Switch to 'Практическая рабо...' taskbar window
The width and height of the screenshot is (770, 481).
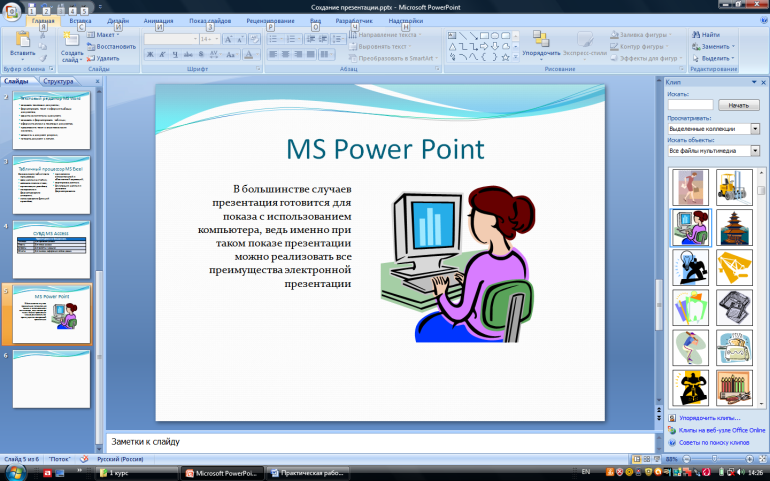coord(308,473)
